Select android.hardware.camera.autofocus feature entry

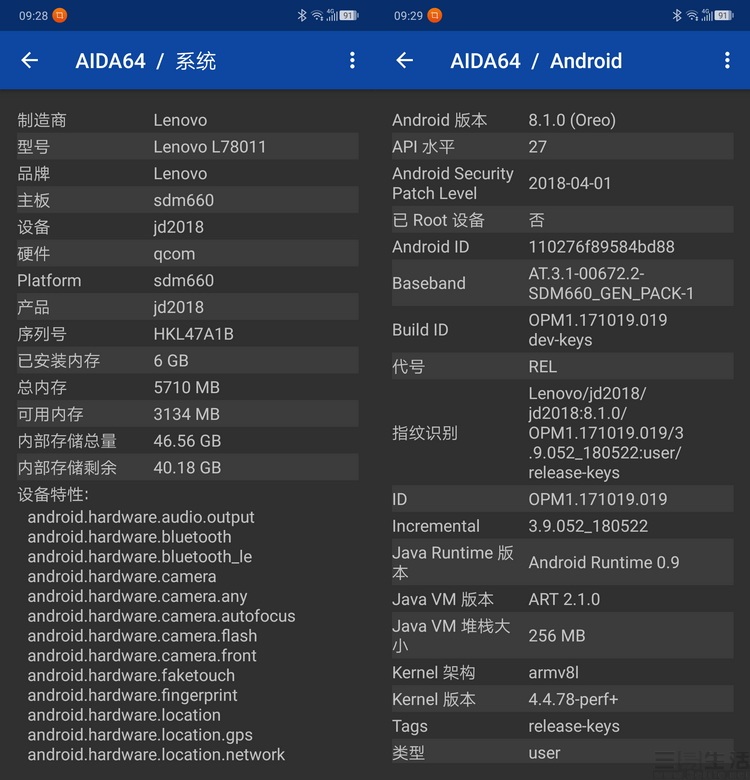click(161, 616)
